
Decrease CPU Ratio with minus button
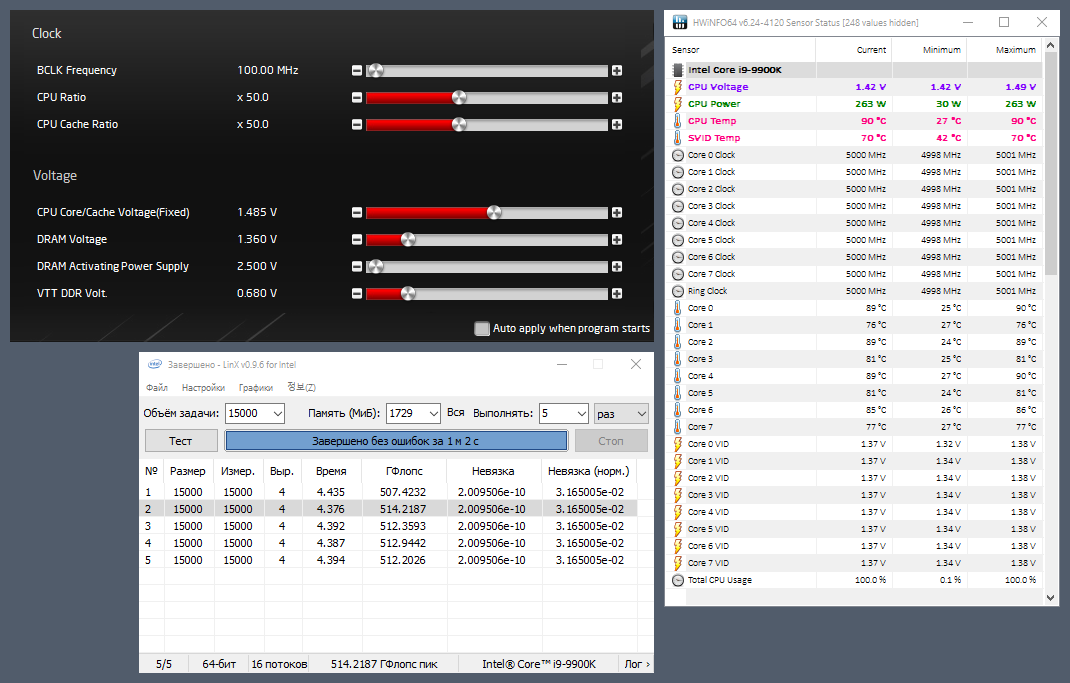[x=357, y=98]
